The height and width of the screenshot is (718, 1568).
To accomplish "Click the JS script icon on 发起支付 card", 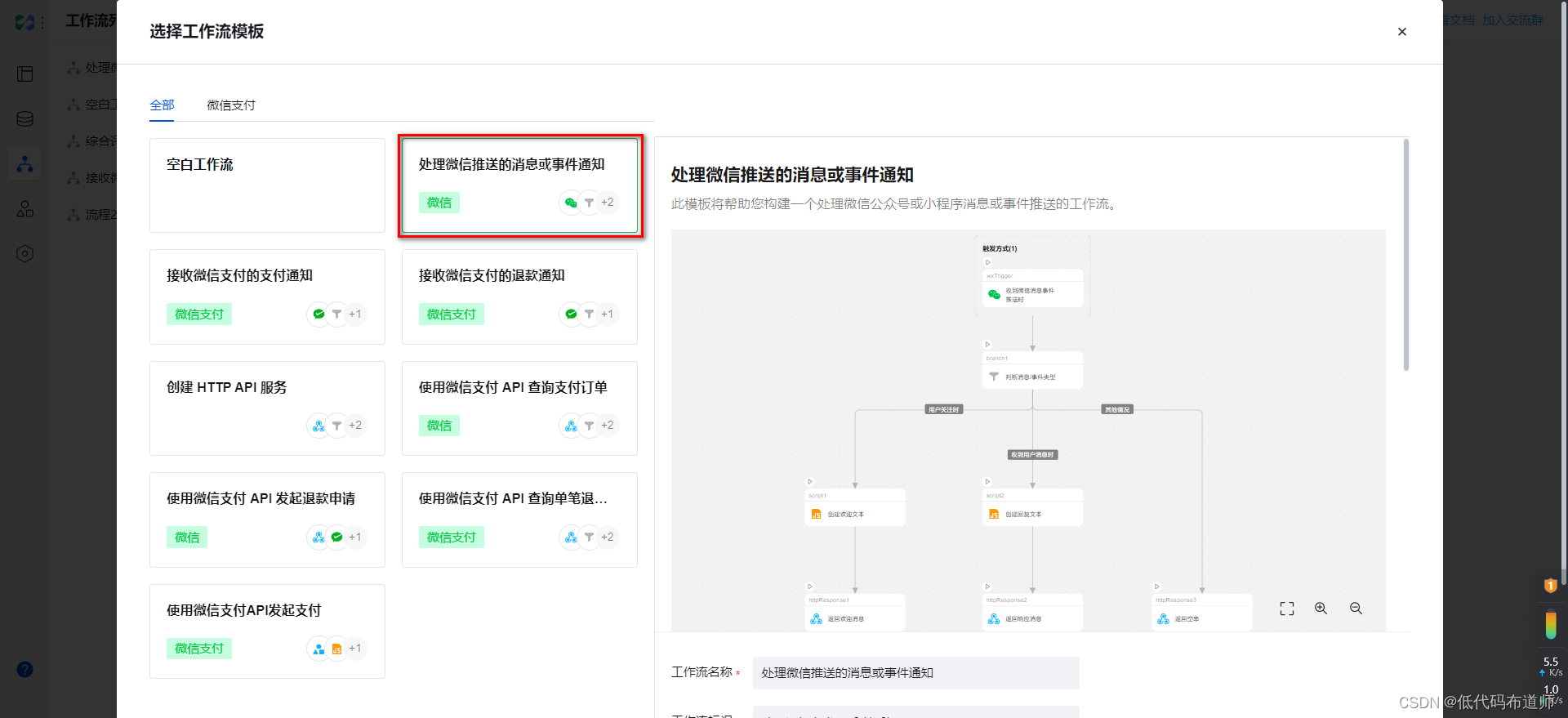I will (336, 649).
